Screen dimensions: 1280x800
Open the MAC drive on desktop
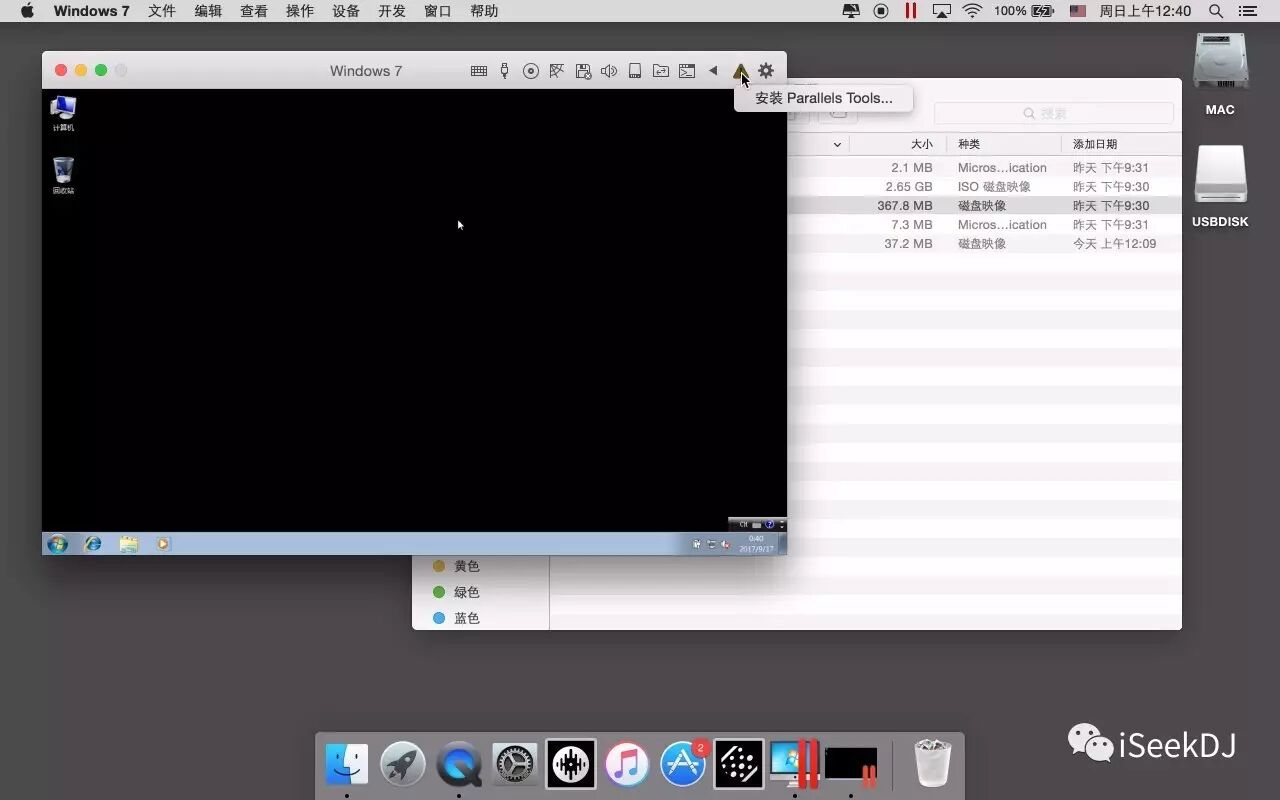[x=1220, y=75]
